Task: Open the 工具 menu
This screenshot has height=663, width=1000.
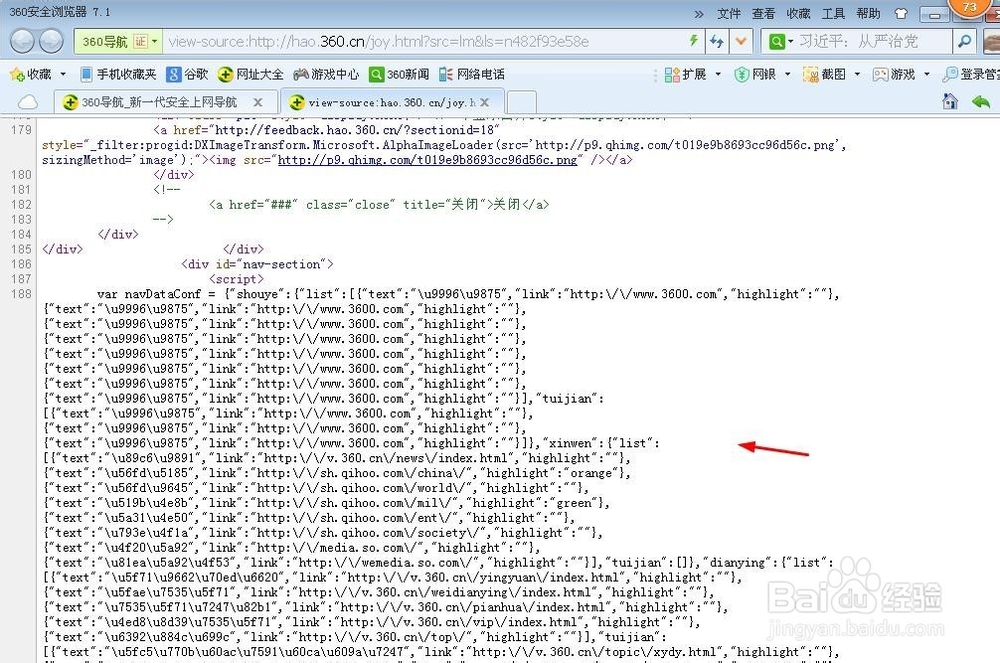Action: click(x=833, y=13)
